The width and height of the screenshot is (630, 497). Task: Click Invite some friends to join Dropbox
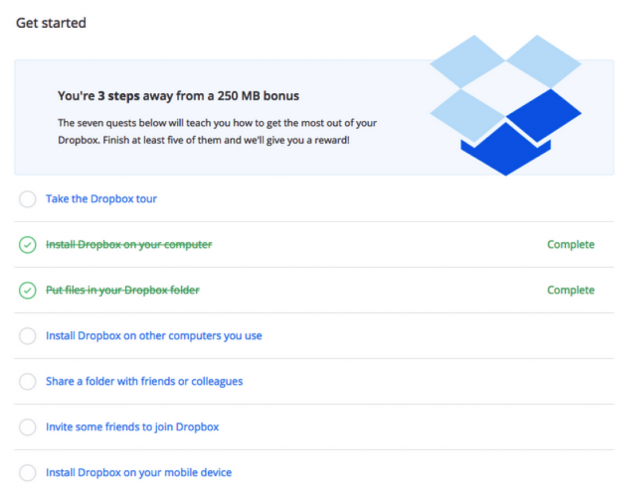click(132, 427)
